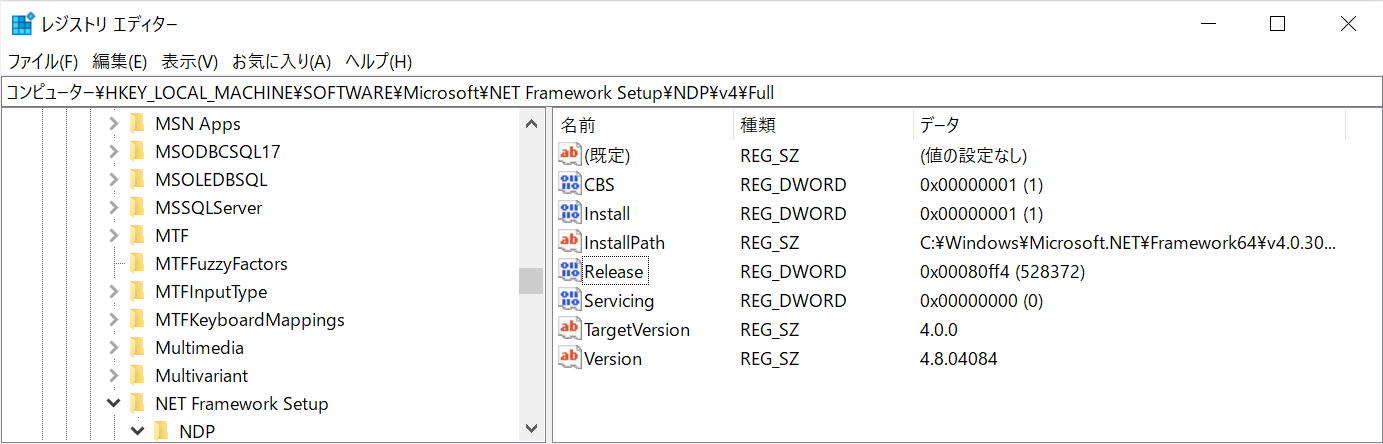This screenshot has height=444, width=1383.
Task: Expand the Multivariant key
Action: [x=114, y=376]
